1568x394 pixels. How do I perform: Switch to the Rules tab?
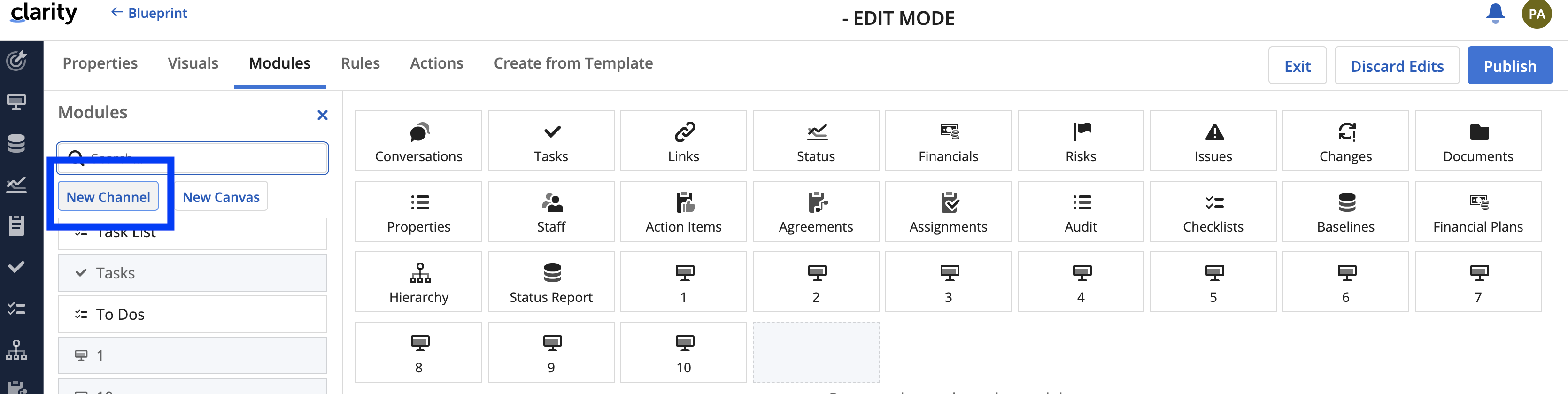(x=360, y=63)
